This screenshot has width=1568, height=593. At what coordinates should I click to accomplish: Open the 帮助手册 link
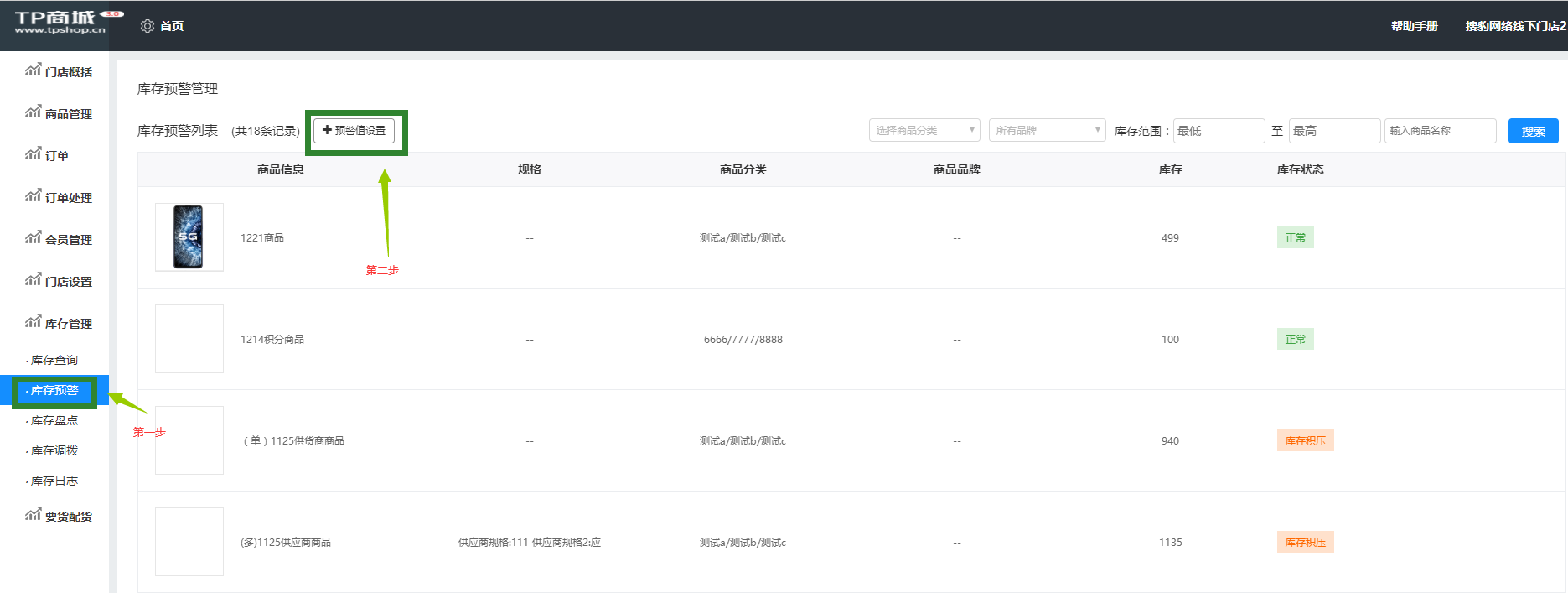coord(1414,26)
